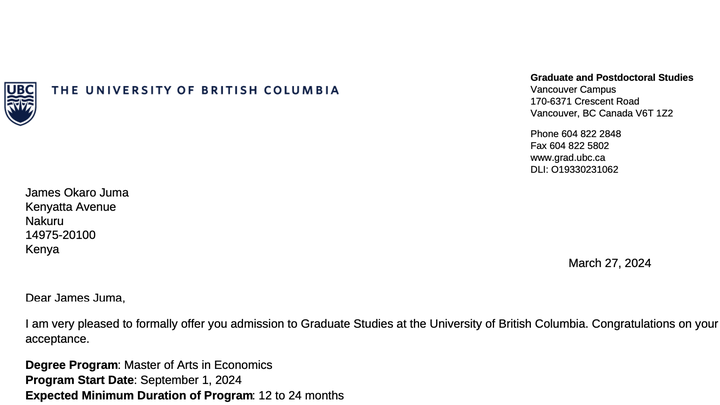Click the Kenya country line
Screen dimensions: 720x405
click(42, 249)
